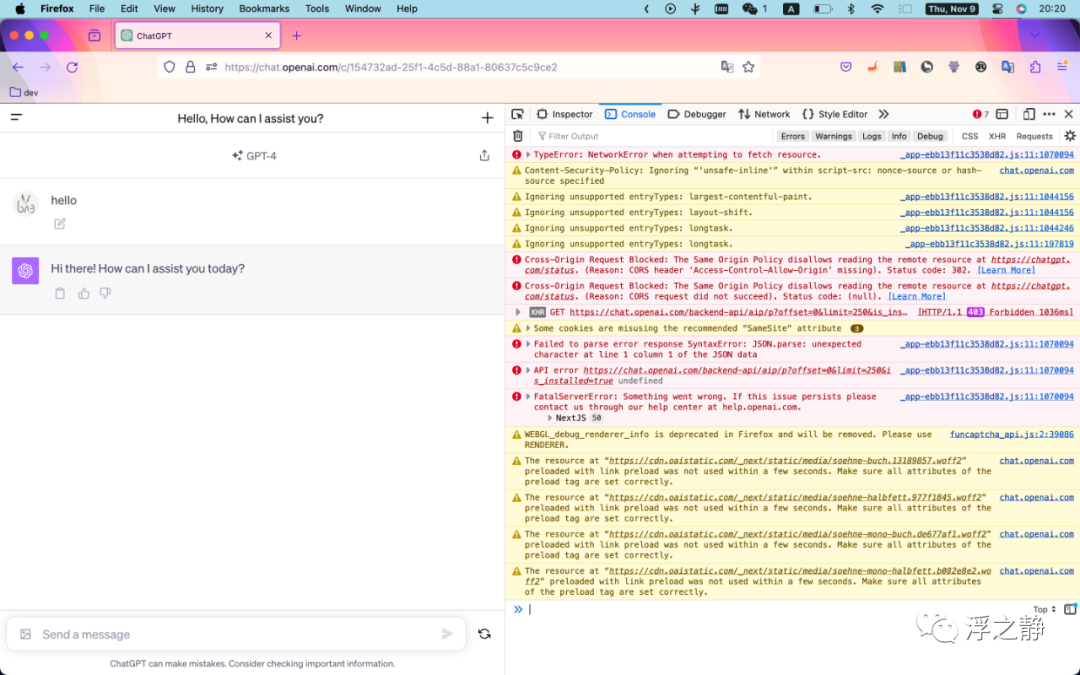1080x675 pixels.
Task: Show more DevTools tabs with chevrons
Action: pos(884,114)
